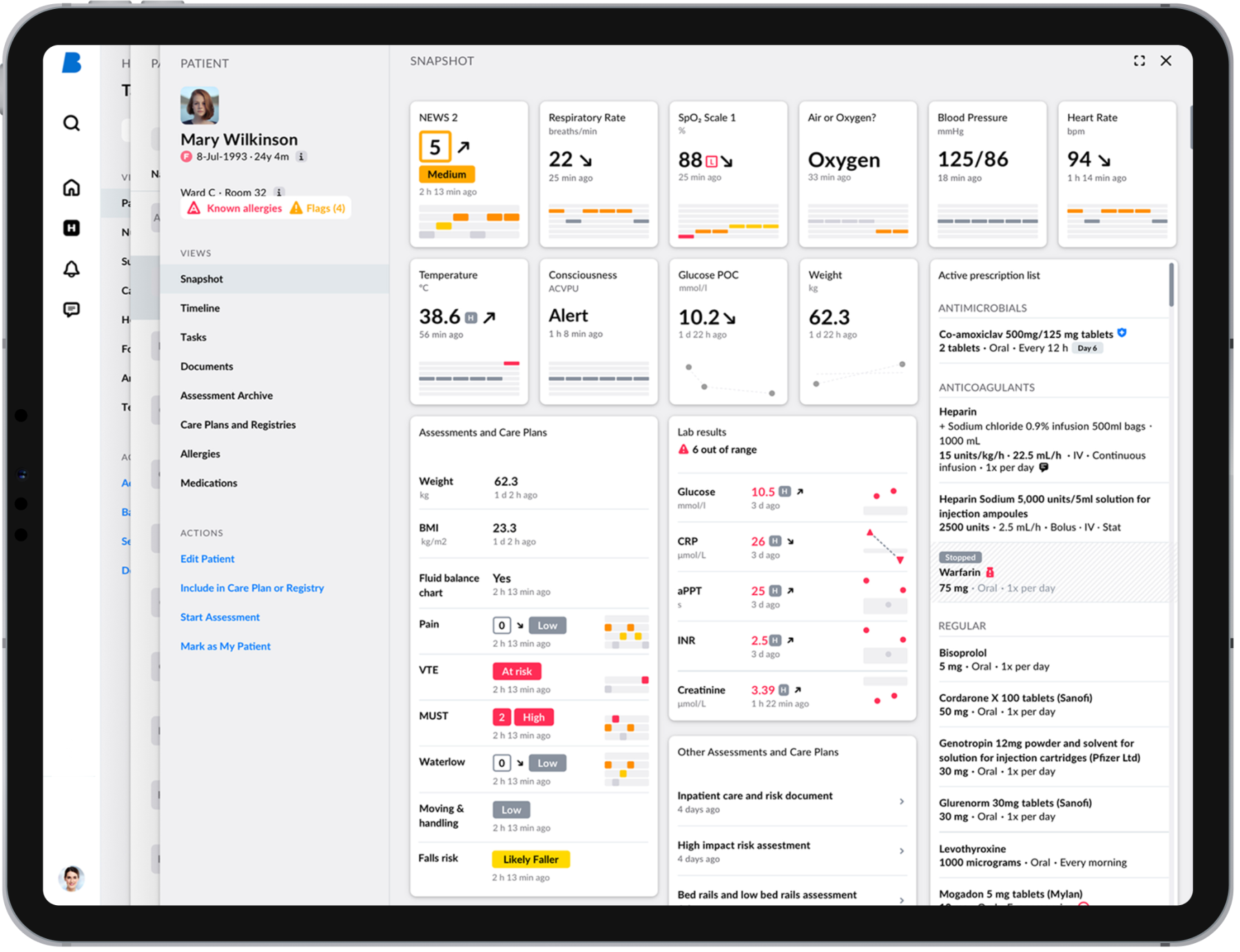
Task: Open the home icon in sidebar
Action: coord(72,187)
